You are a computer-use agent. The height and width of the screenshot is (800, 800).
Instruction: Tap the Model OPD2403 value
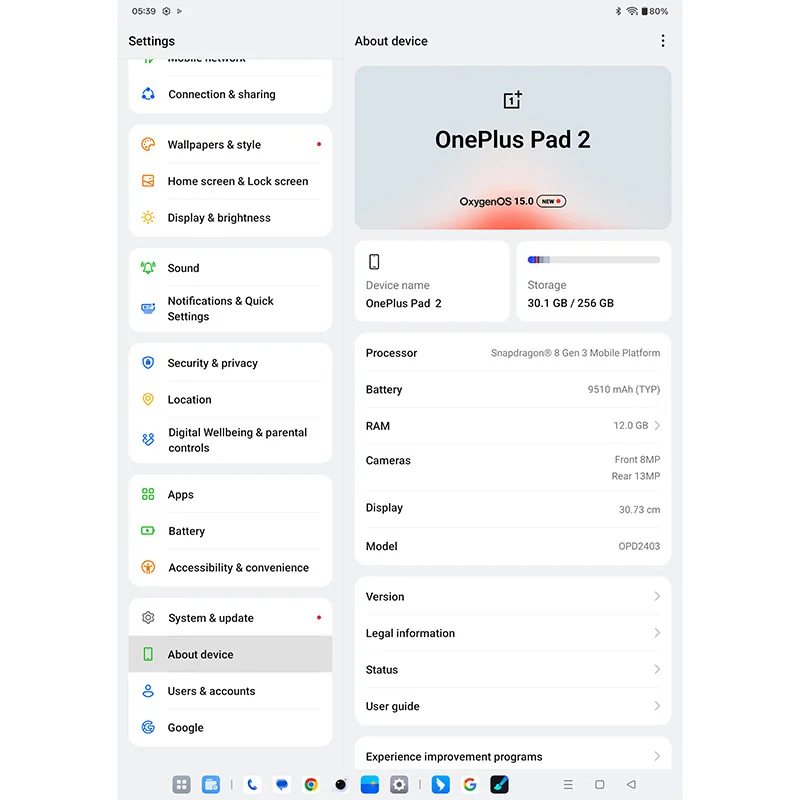tap(639, 546)
